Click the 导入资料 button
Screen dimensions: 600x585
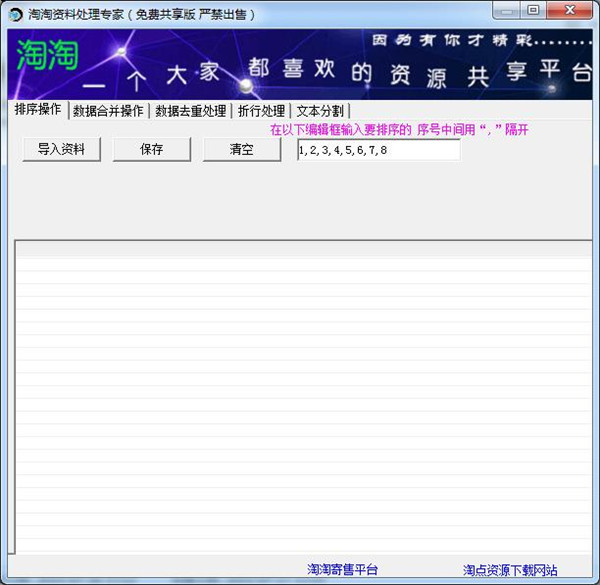[x=61, y=149]
